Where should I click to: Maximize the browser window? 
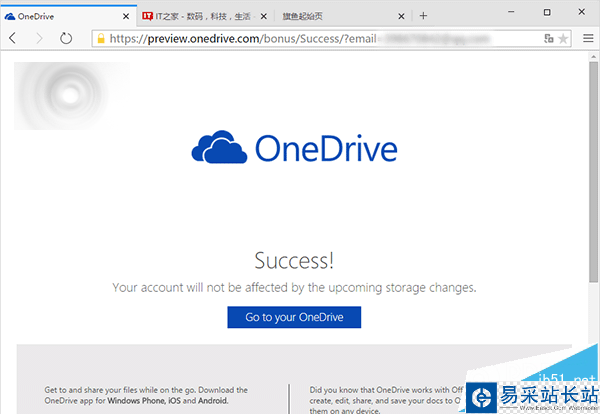click(547, 12)
